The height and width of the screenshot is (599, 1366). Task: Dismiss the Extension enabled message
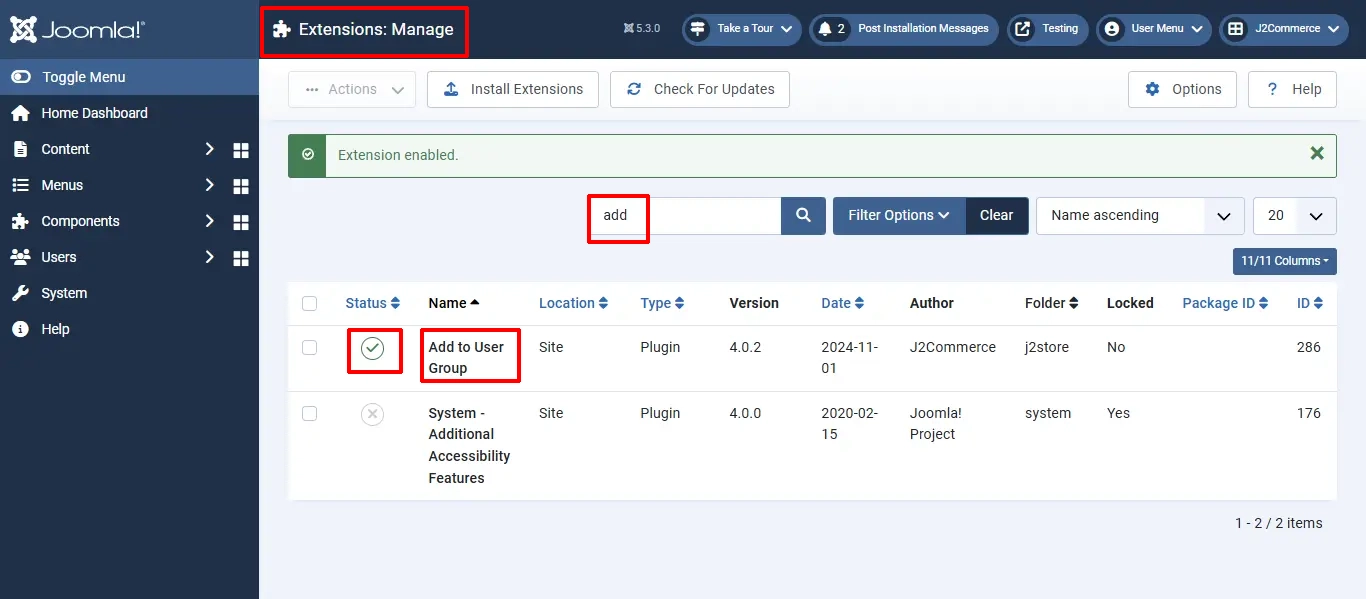(1317, 153)
